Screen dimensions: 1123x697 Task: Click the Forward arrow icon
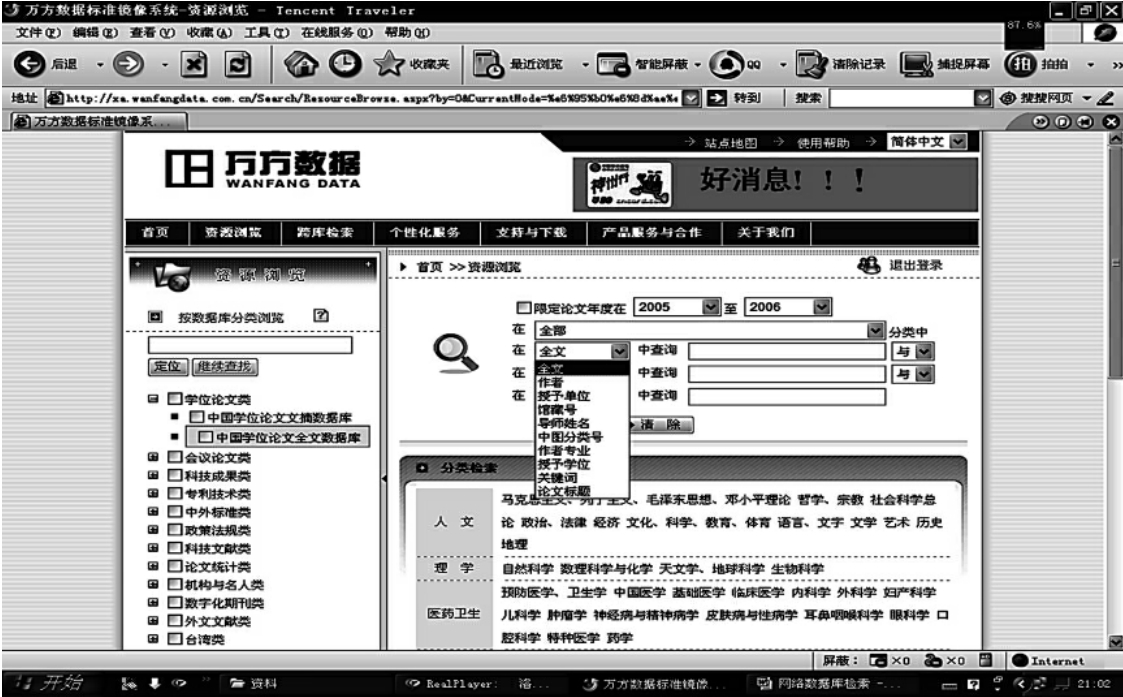[x=128, y=64]
